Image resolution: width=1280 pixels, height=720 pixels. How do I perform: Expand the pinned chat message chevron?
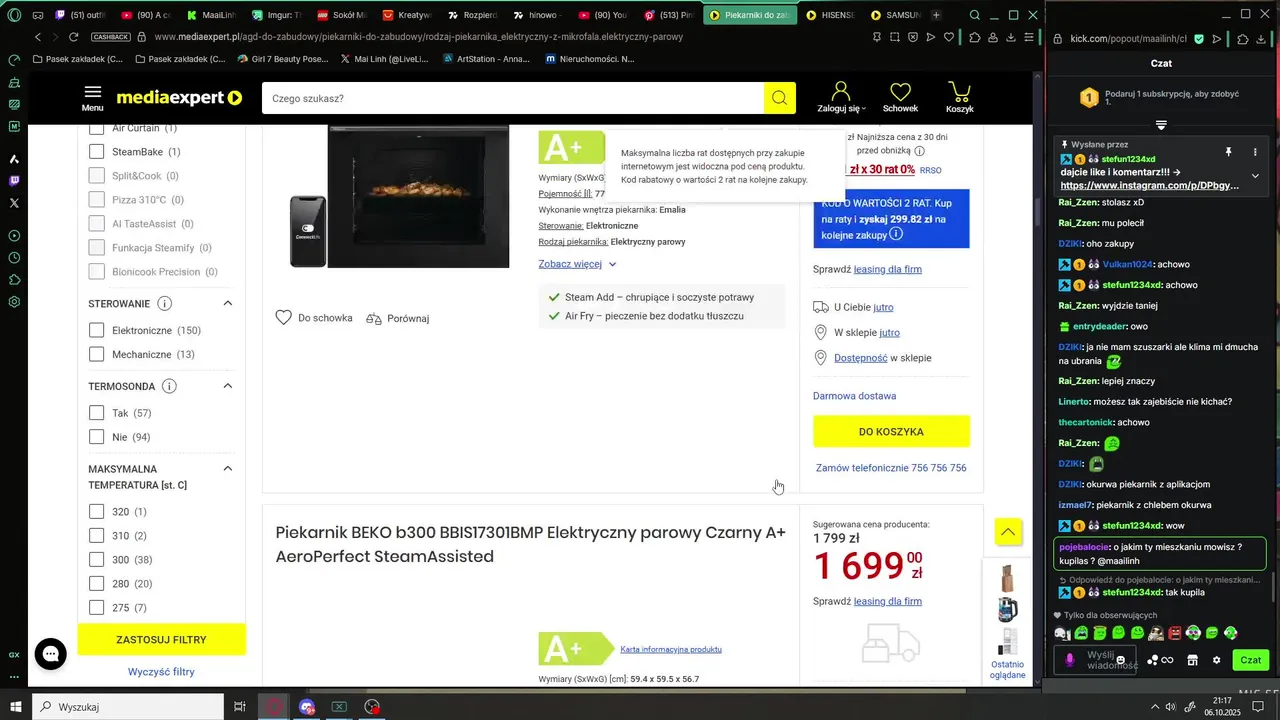click(x=1255, y=176)
